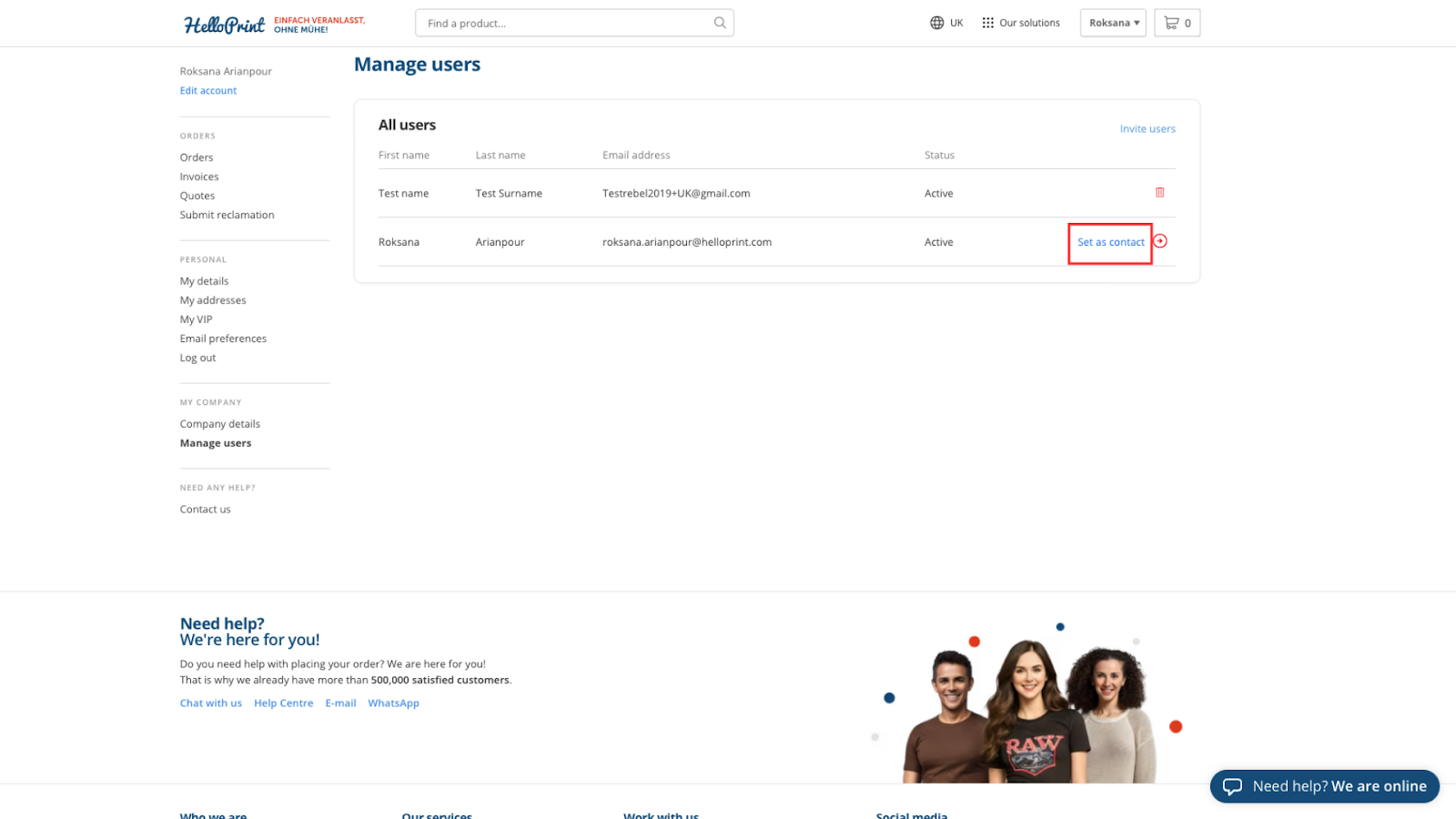Click the Email address column header

(x=636, y=156)
